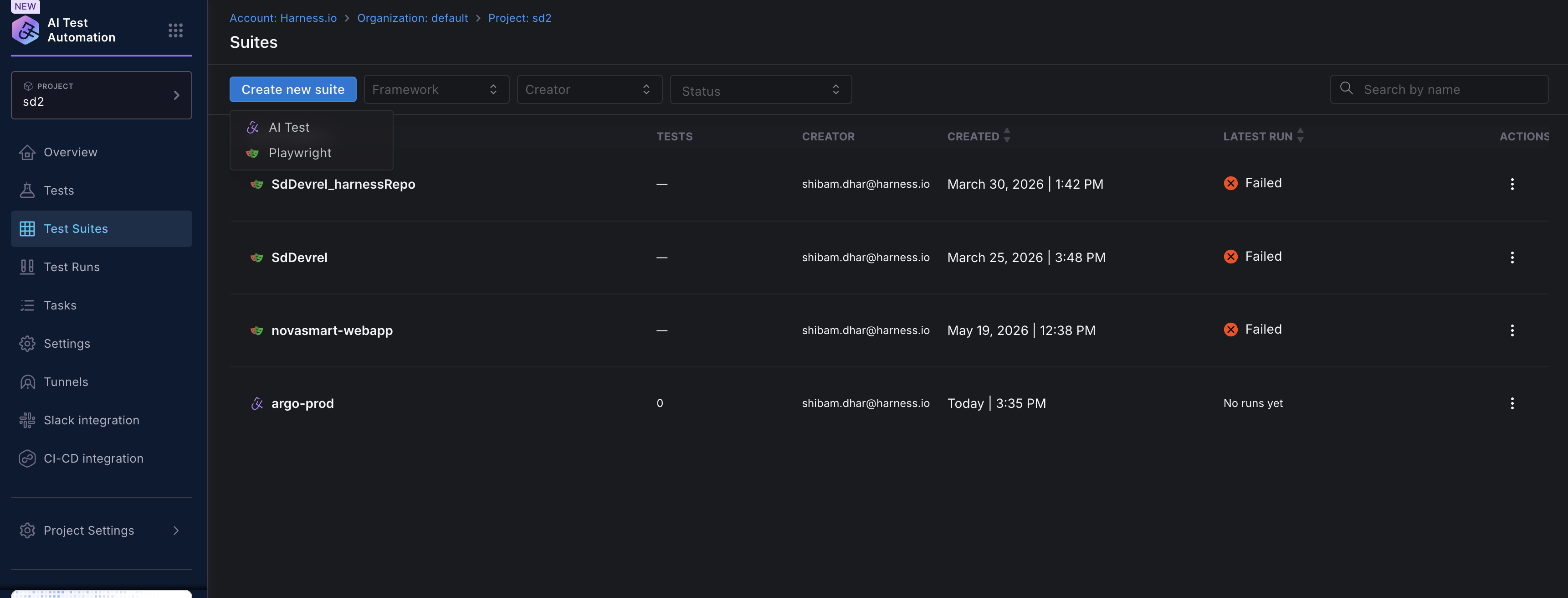Click the Tests flask icon
1568x598 pixels.
(27, 191)
